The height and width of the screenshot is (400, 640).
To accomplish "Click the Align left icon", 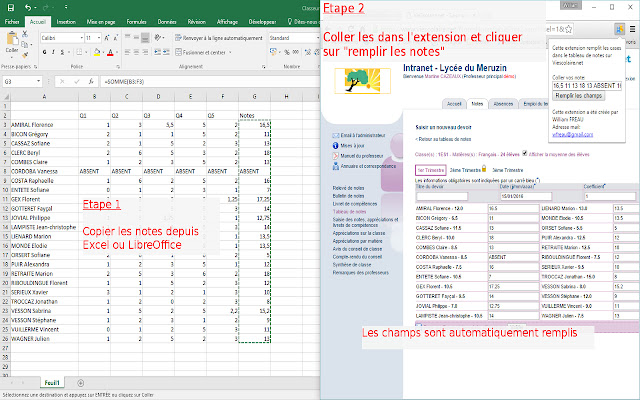I will [127, 52].
